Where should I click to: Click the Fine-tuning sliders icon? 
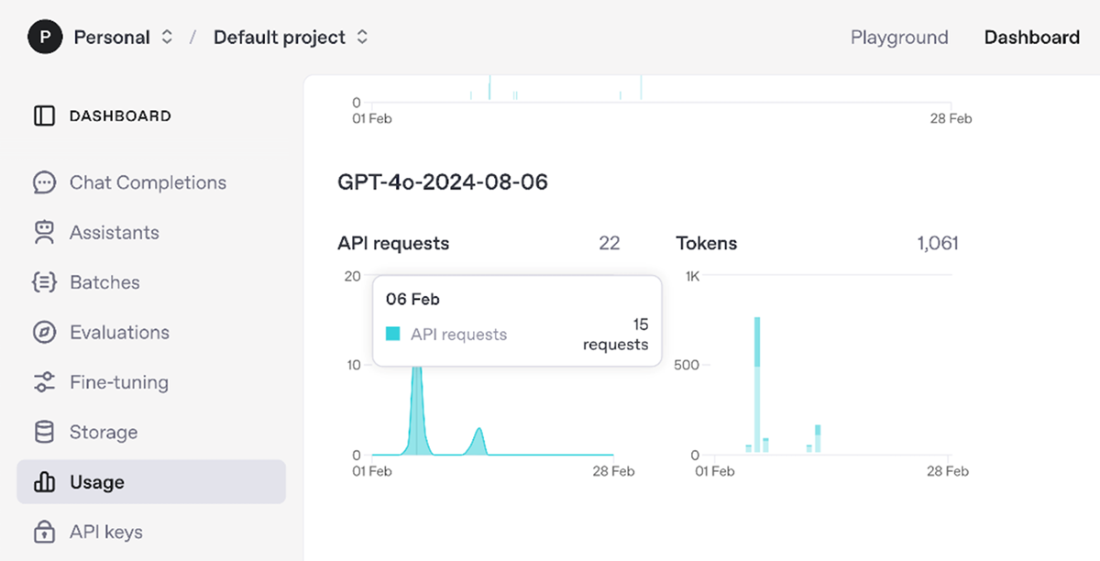pyautogui.click(x=44, y=383)
